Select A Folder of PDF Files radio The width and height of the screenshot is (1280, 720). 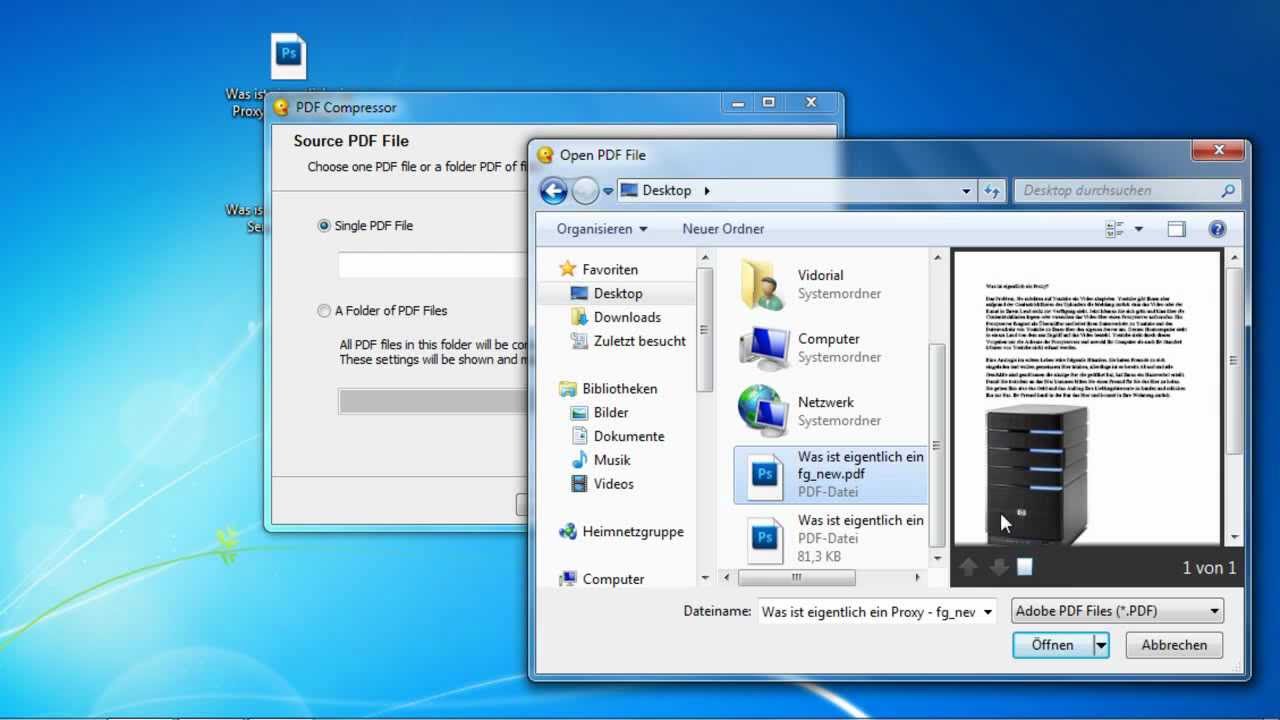(x=324, y=311)
